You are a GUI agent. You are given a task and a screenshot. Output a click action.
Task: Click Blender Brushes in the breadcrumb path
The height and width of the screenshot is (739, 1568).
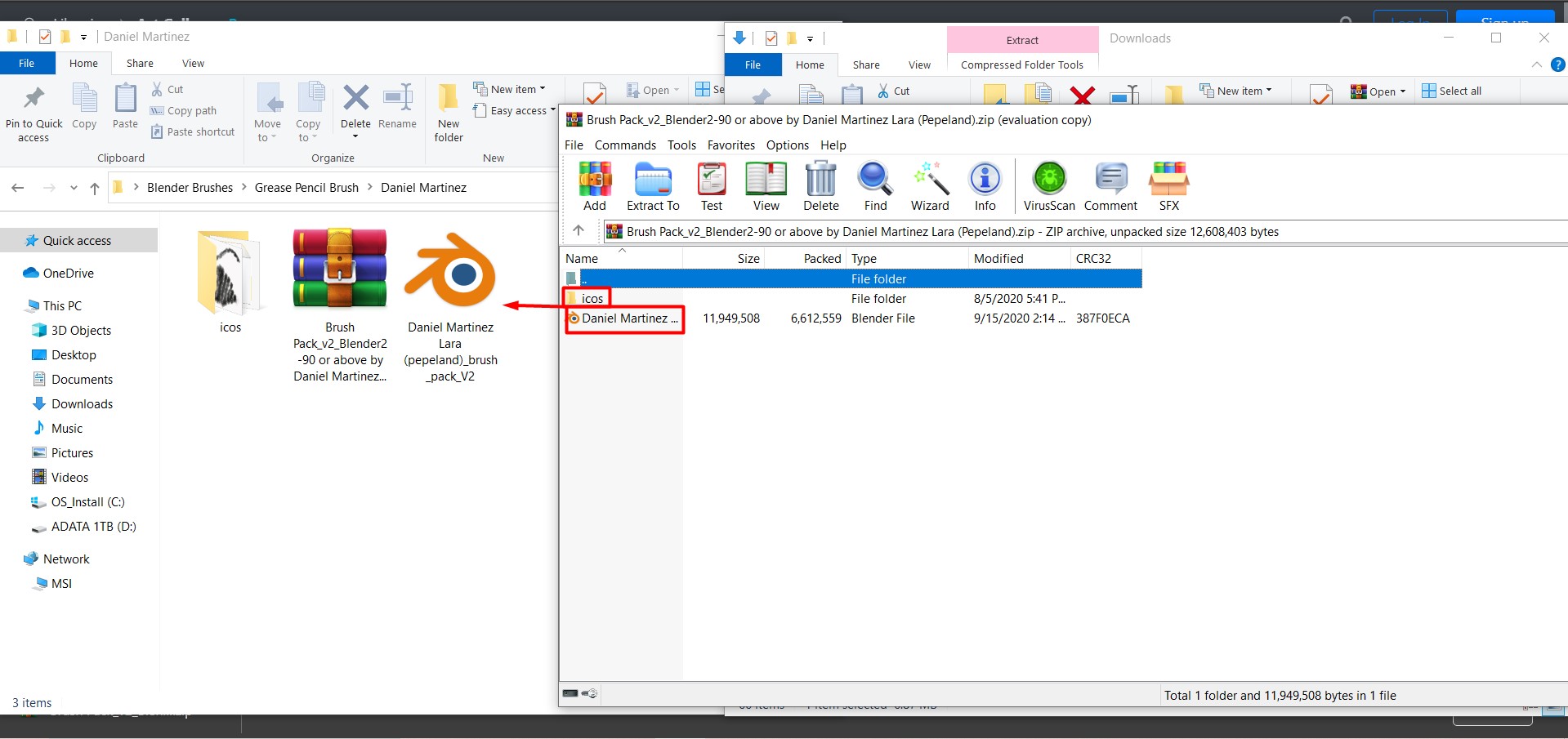click(x=190, y=188)
